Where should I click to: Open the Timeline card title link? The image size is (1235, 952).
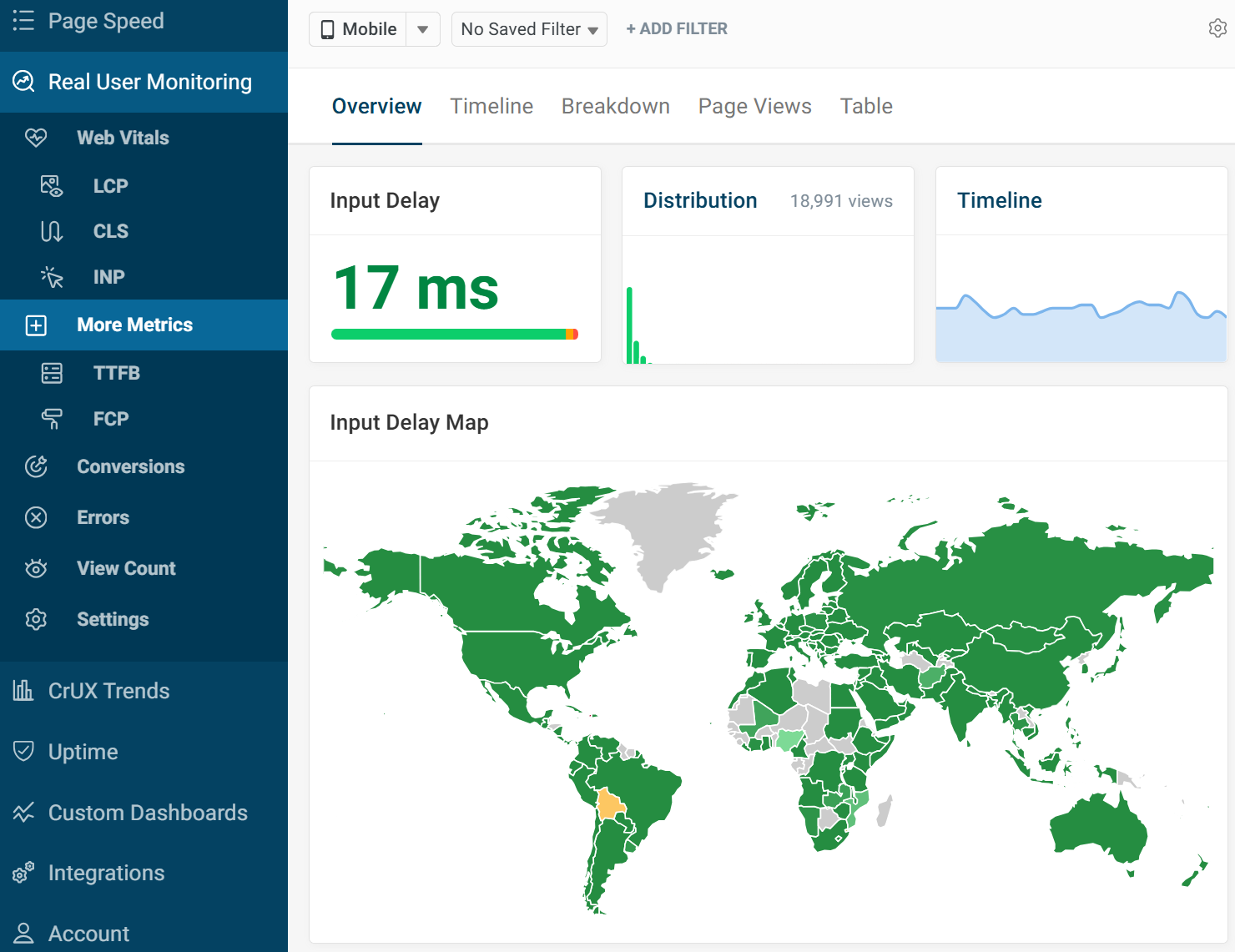(x=1000, y=200)
